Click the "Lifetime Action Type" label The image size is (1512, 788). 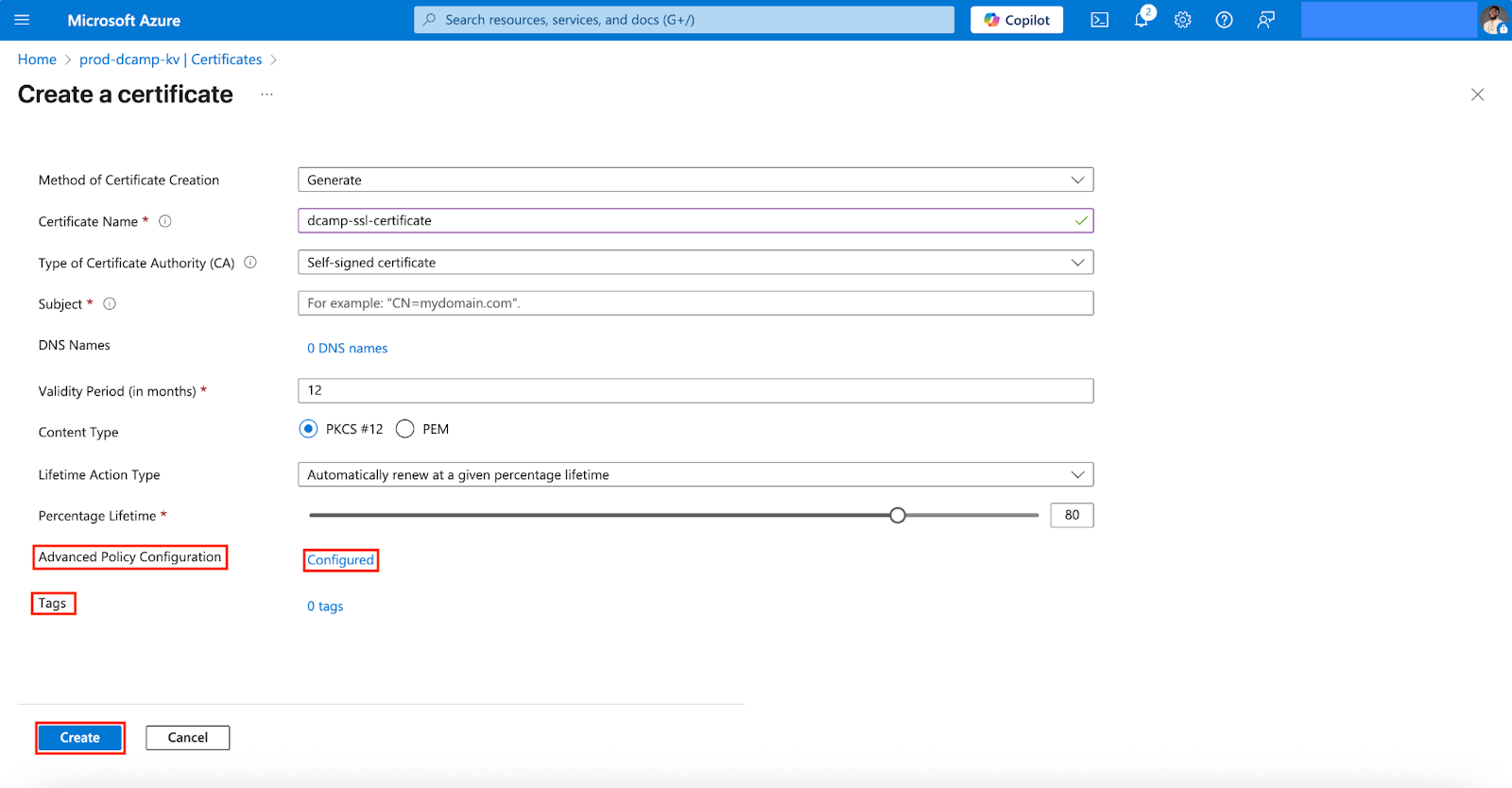coord(99,475)
